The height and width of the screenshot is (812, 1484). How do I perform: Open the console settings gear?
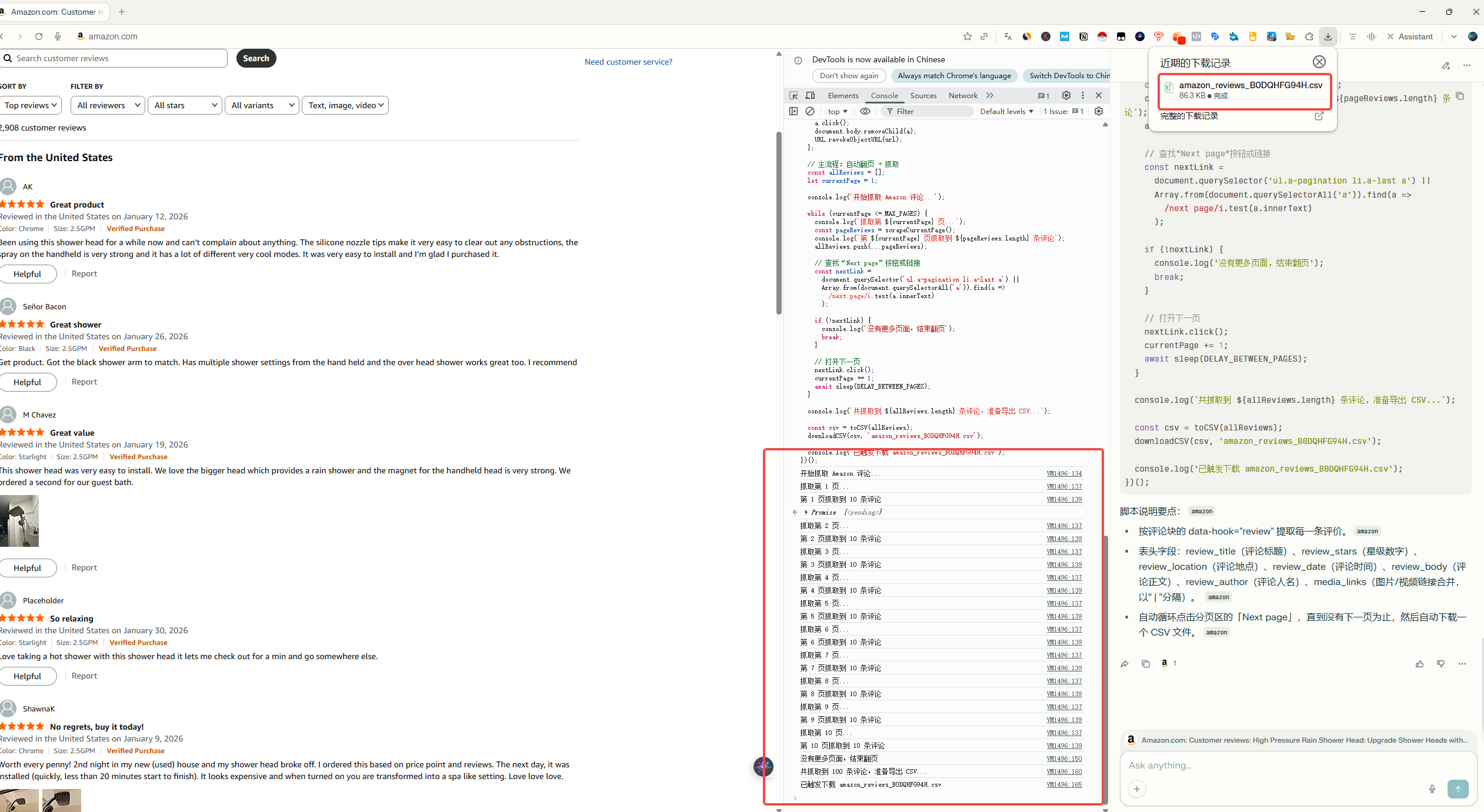(1099, 111)
